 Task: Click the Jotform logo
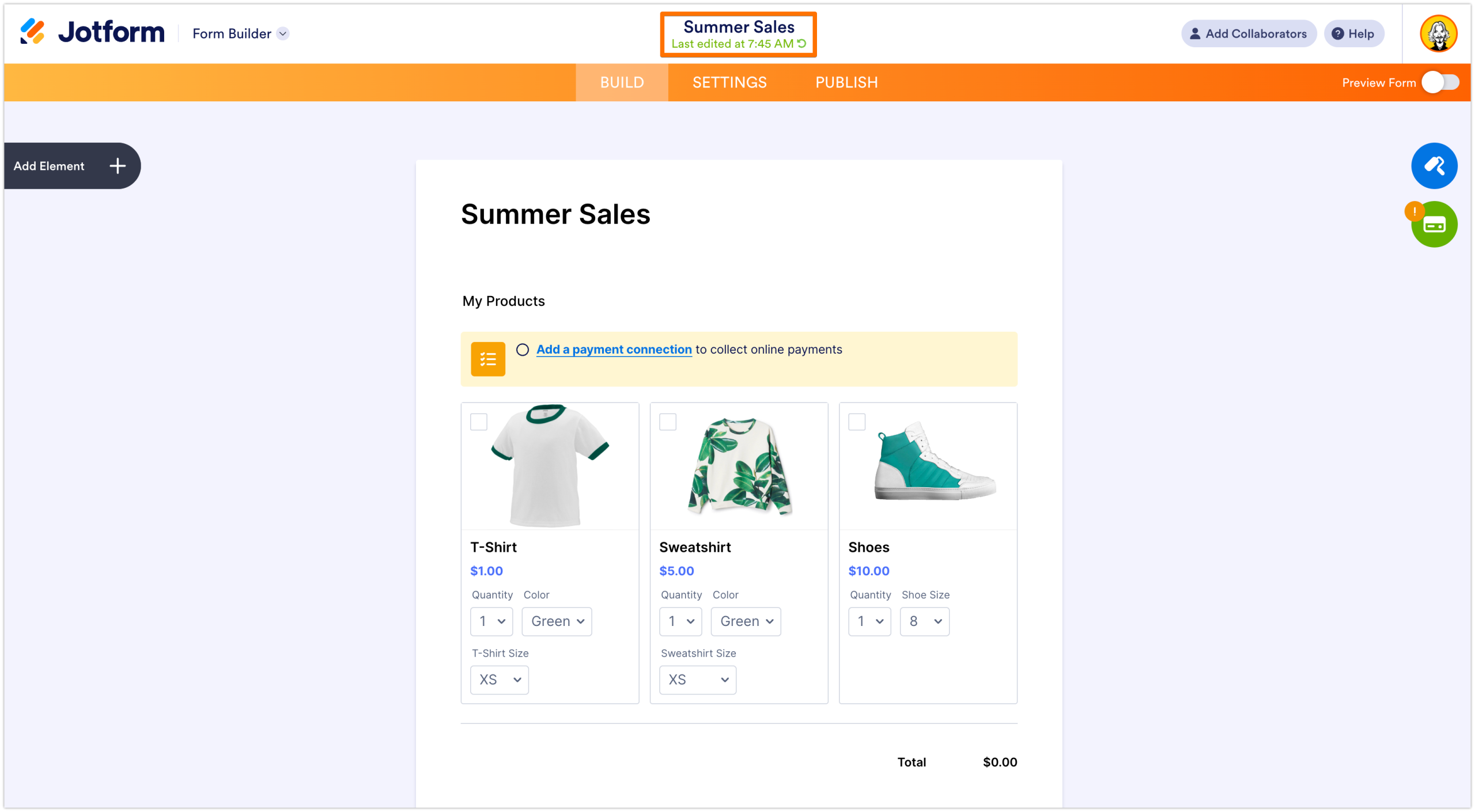pyautogui.click(x=92, y=32)
